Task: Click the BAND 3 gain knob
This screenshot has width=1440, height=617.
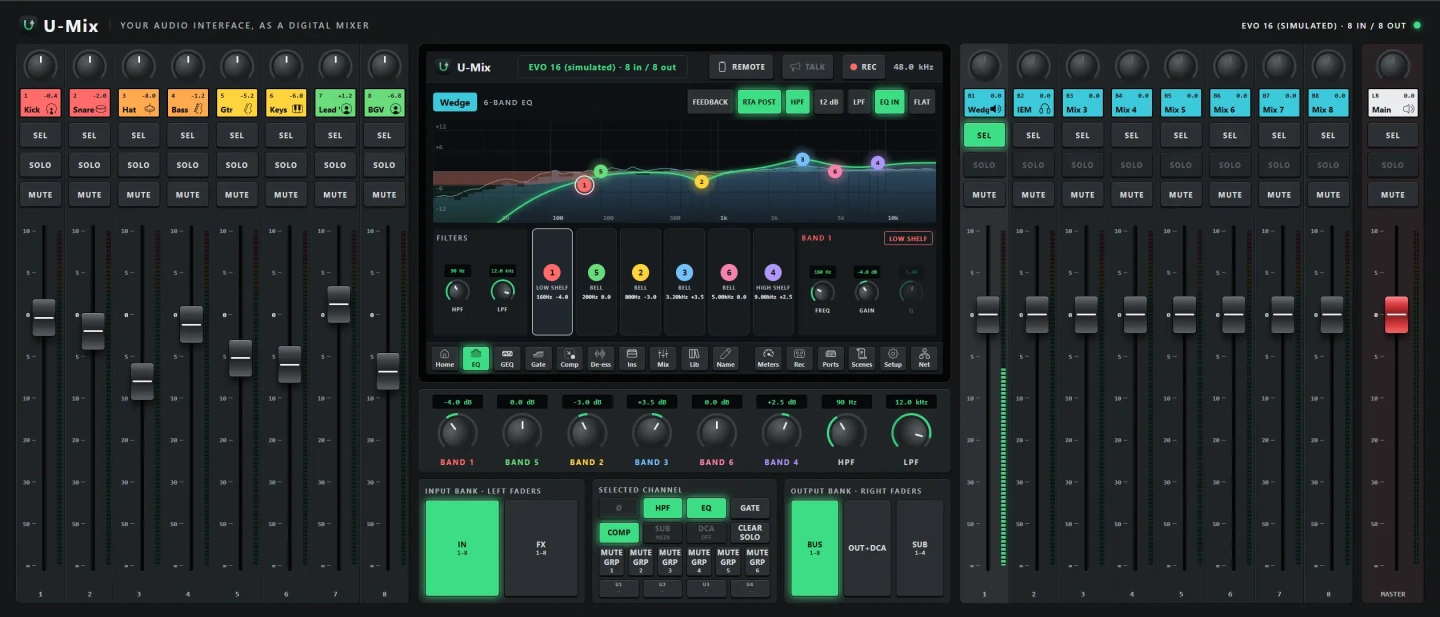Action: [652, 432]
